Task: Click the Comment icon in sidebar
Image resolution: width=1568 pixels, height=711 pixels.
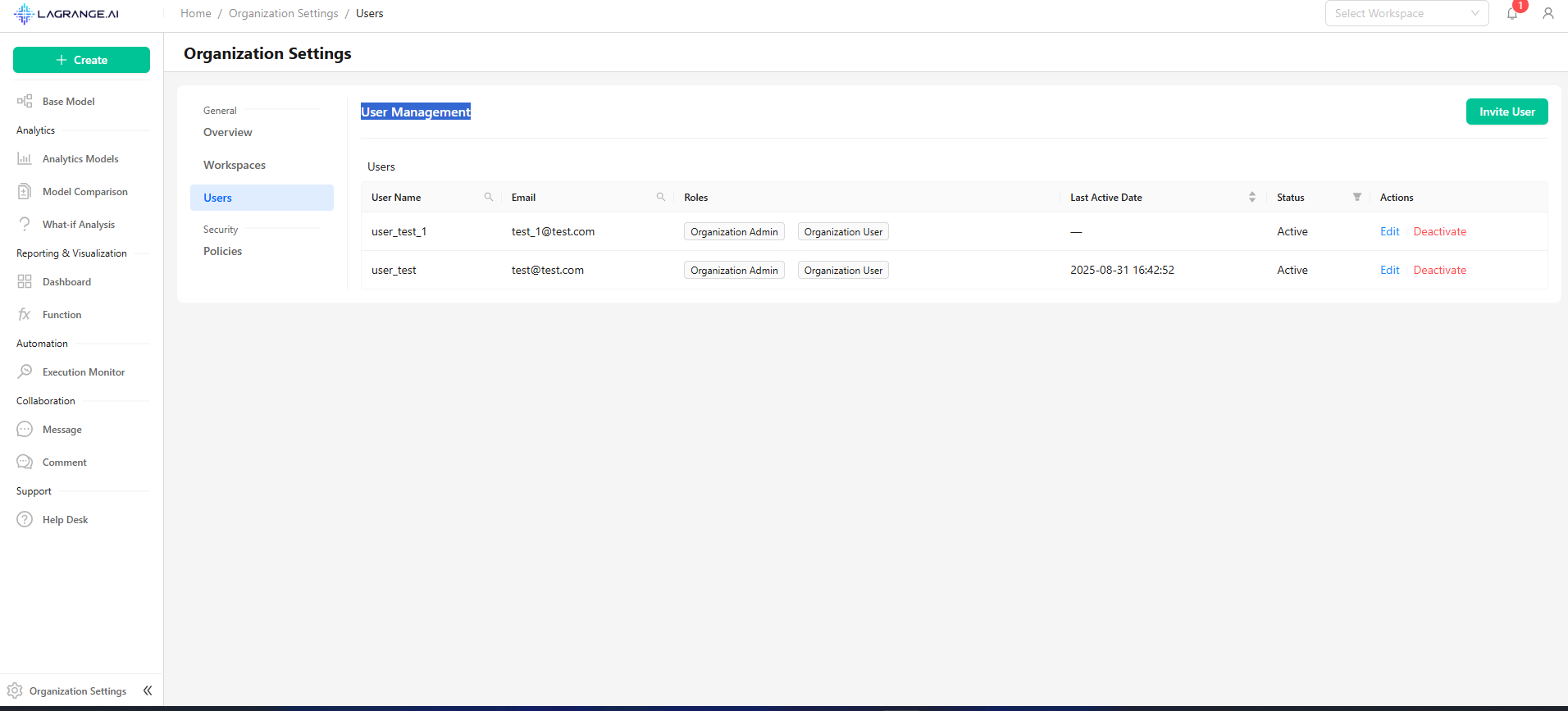Action: [25, 462]
